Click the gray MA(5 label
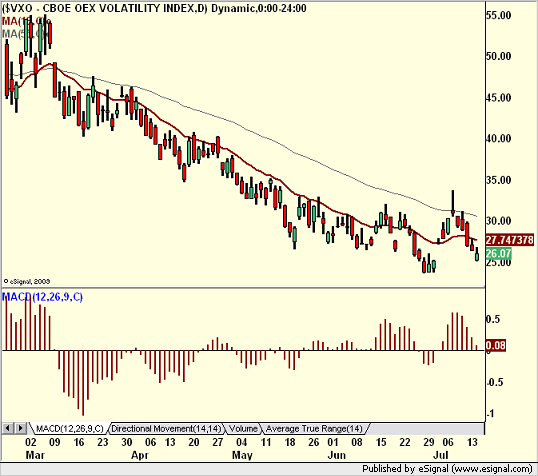This screenshot has width=538, height=476. pyautogui.click(x=25, y=34)
